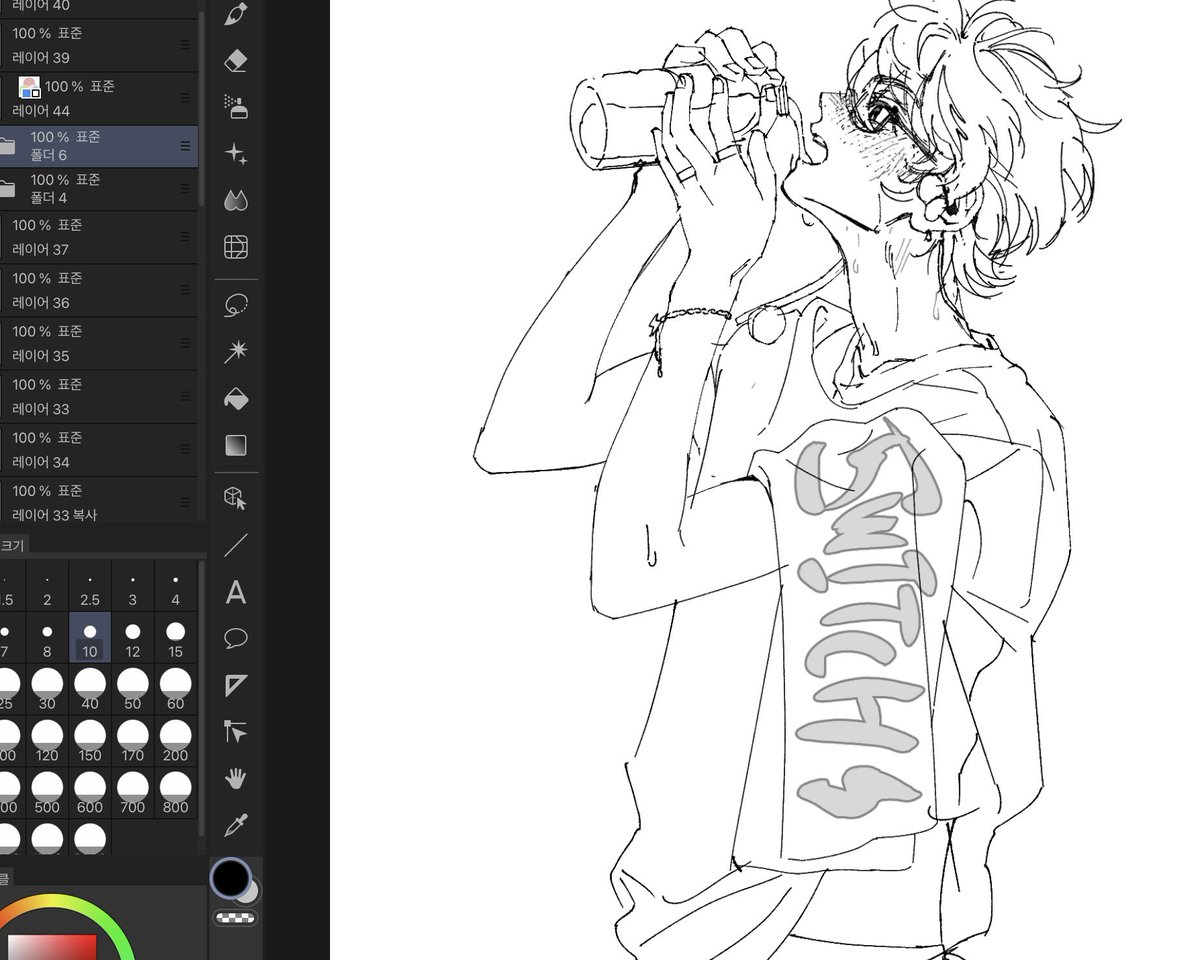This screenshot has width=1200, height=960.
Task: Select the Correct line control point tool
Action: tap(236, 732)
